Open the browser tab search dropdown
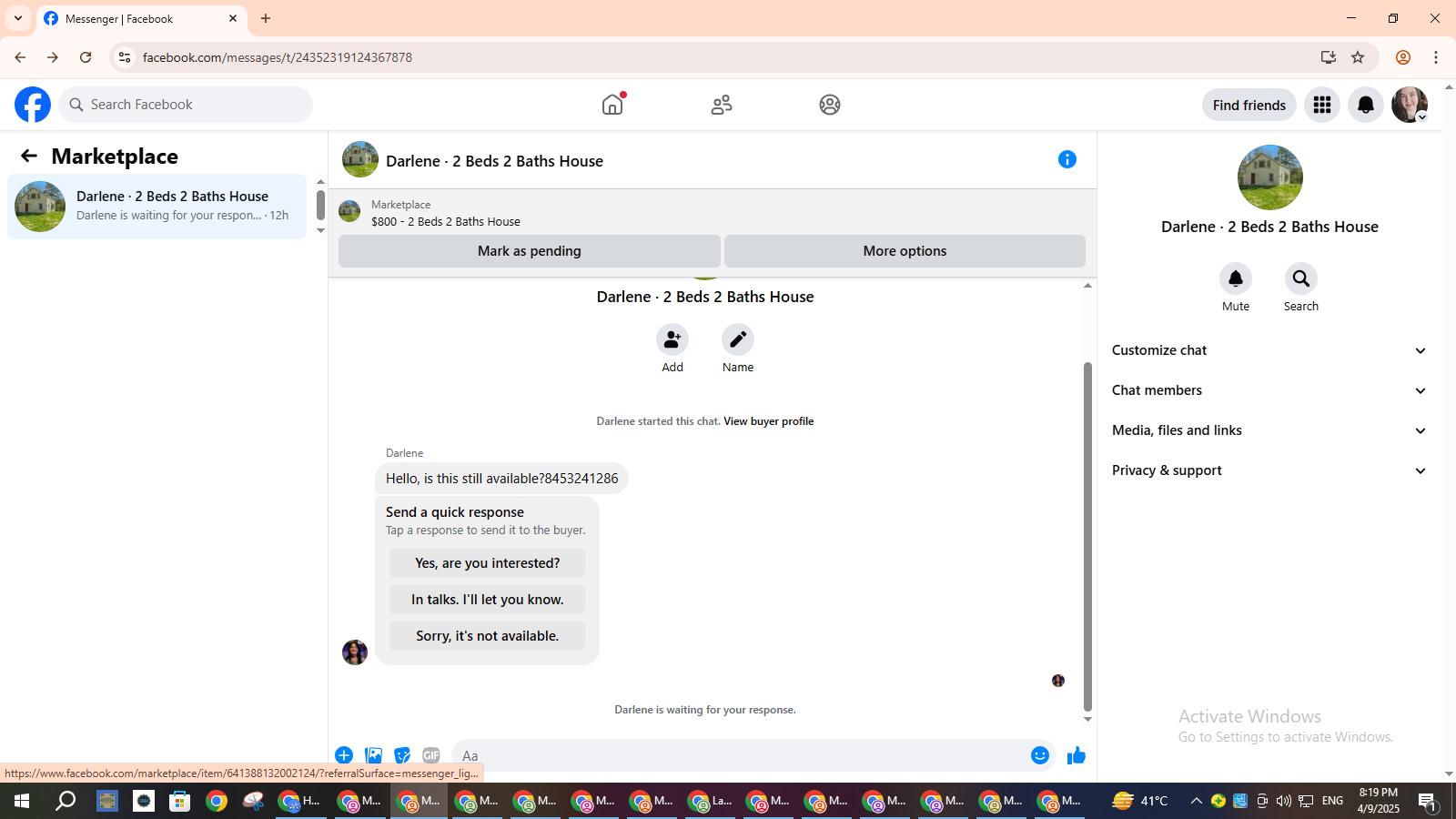The height and width of the screenshot is (819, 1456). [x=18, y=18]
